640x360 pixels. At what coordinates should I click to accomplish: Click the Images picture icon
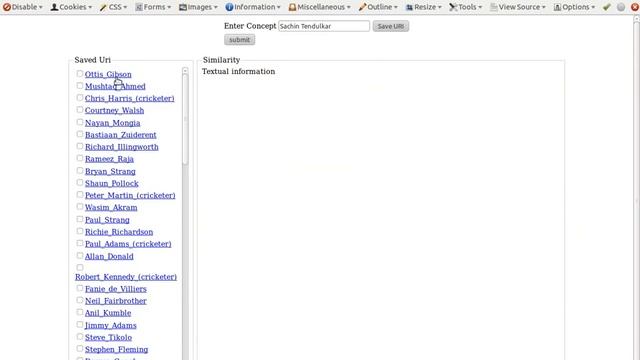tap(183, 7)
